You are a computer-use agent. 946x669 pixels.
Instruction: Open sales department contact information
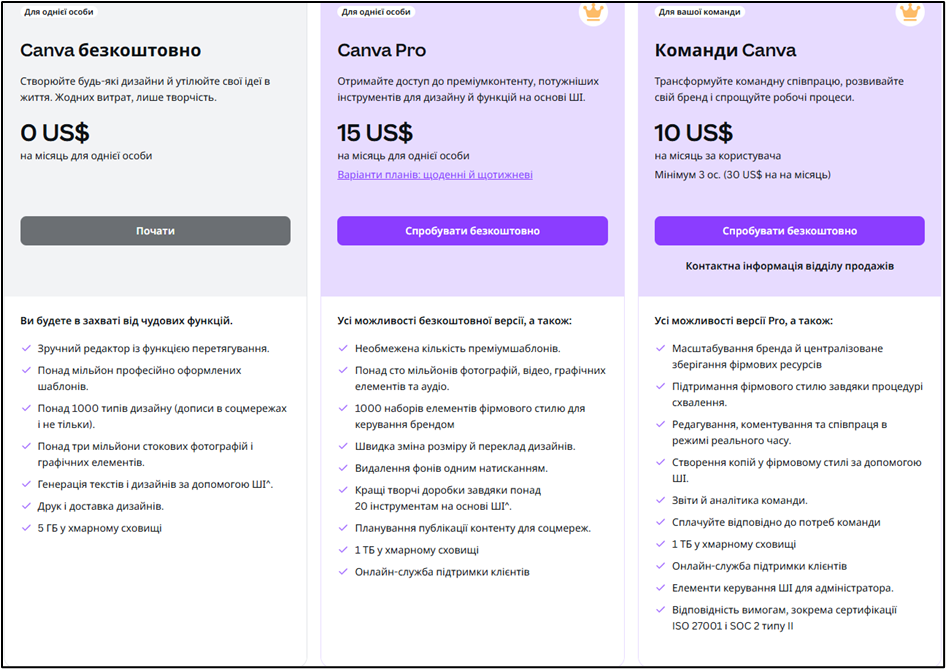789,264
